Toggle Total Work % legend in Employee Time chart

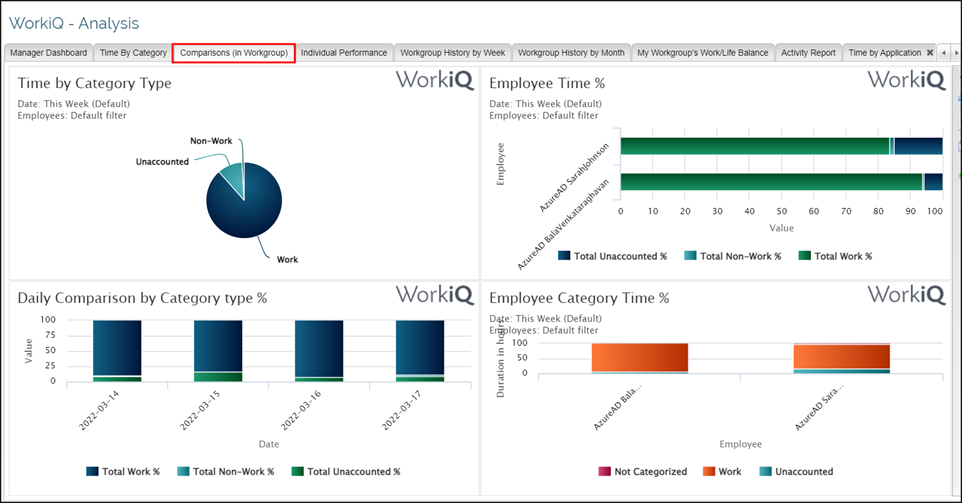click(834, 257)
